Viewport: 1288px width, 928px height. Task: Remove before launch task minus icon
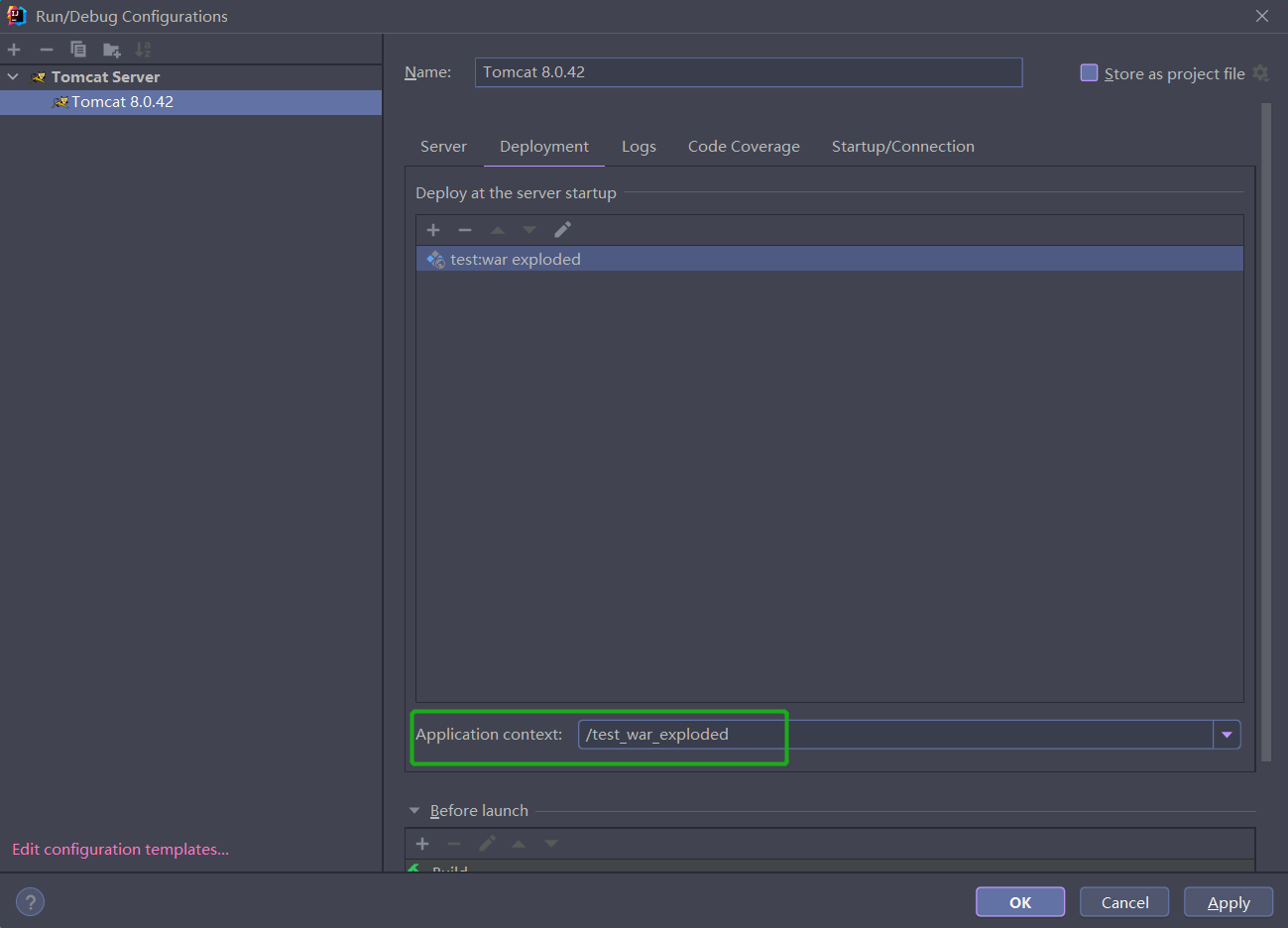coord(454,844)
